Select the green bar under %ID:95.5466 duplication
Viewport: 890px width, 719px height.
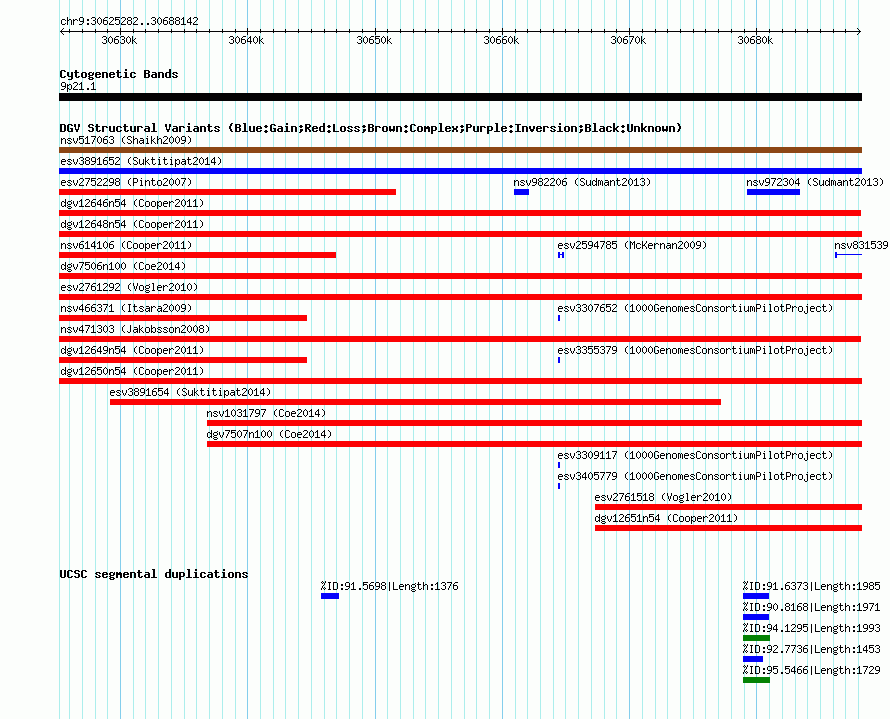coord(756,680)
